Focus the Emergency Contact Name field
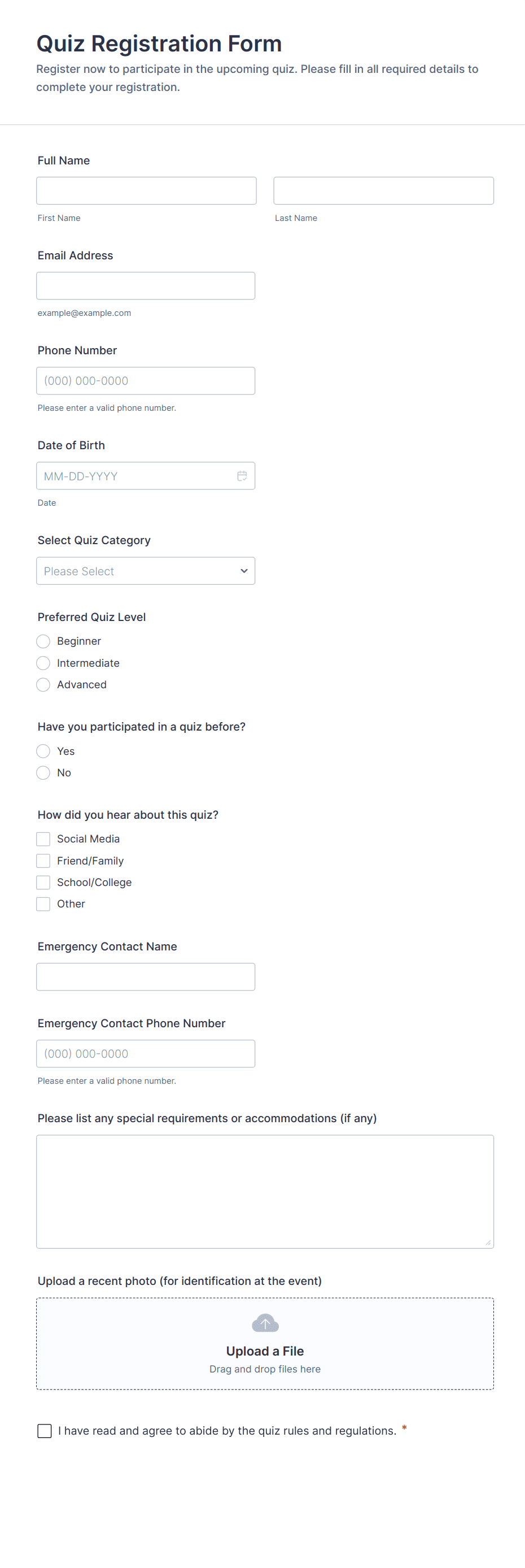 (x=146, y=977)
